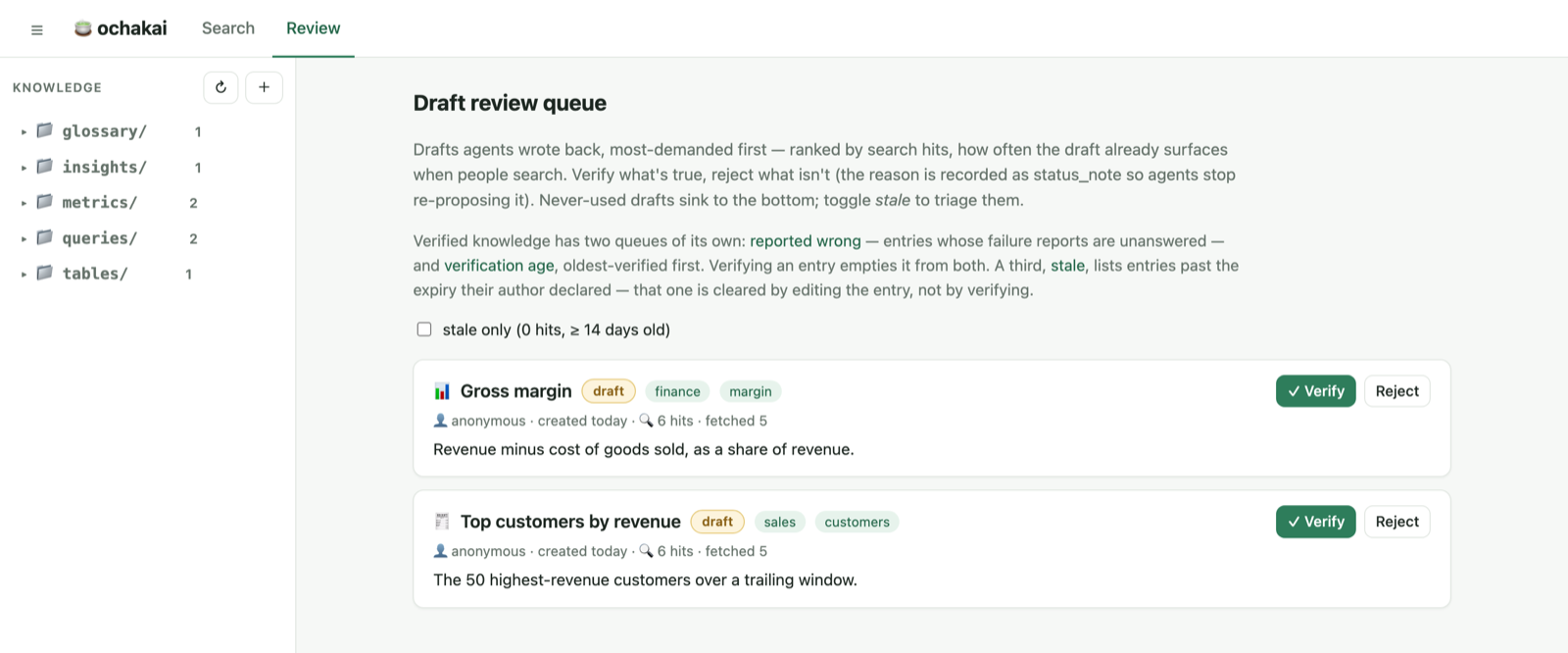Expand the insights/ tree arrow
The height and width of the screenshot is (653, 1568).
point(24,168)
